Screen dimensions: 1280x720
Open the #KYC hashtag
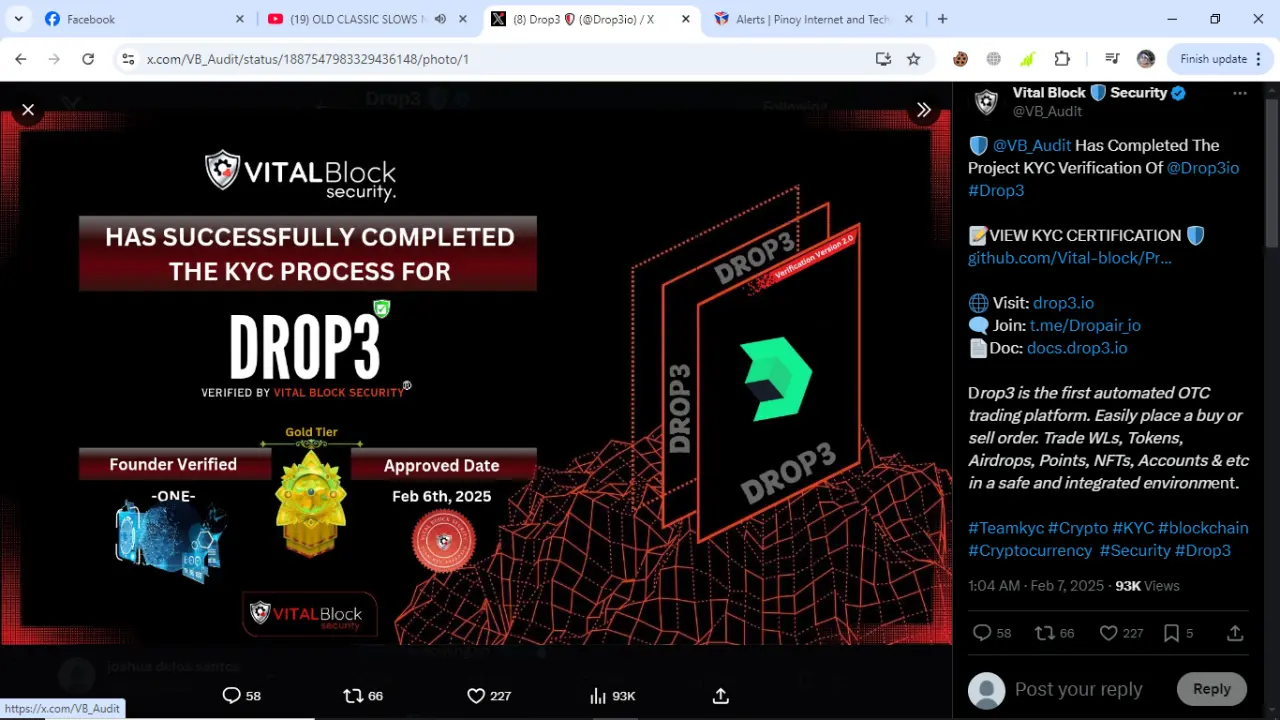(x=1133, y=528)
